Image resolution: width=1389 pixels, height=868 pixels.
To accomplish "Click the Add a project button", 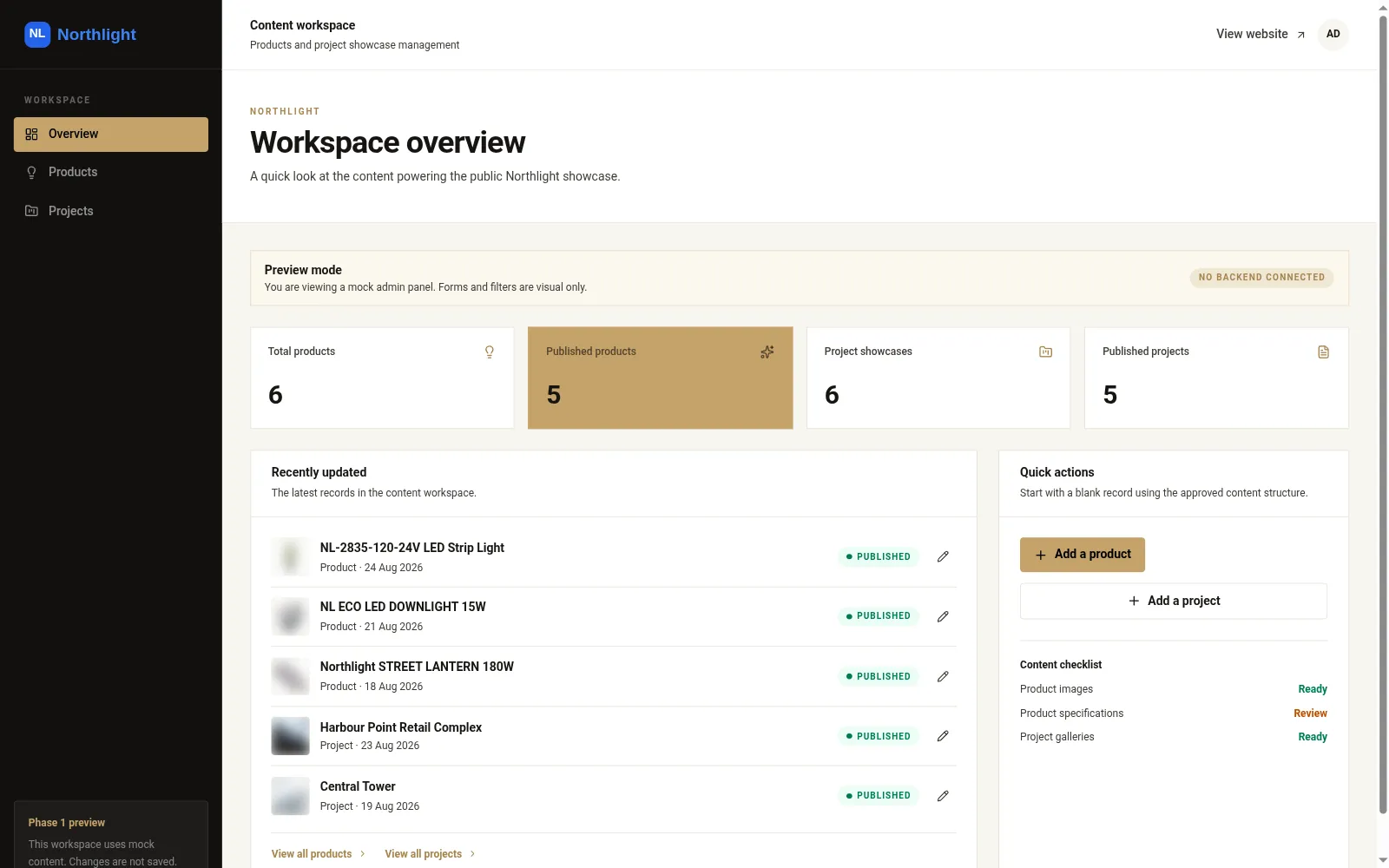I will tap(1174, 601).
